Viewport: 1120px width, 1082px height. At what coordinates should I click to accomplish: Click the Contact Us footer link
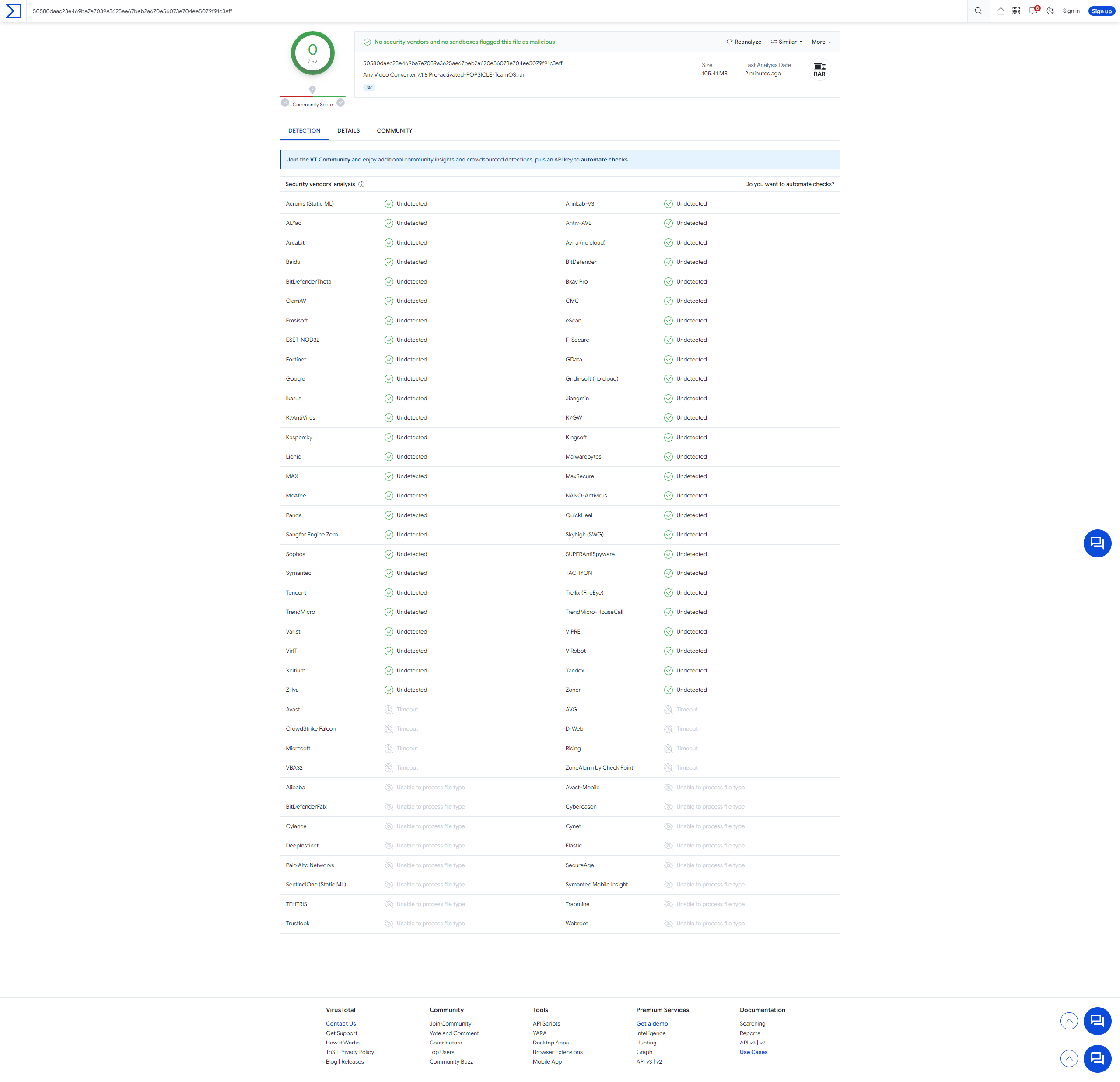[340, 1024]
